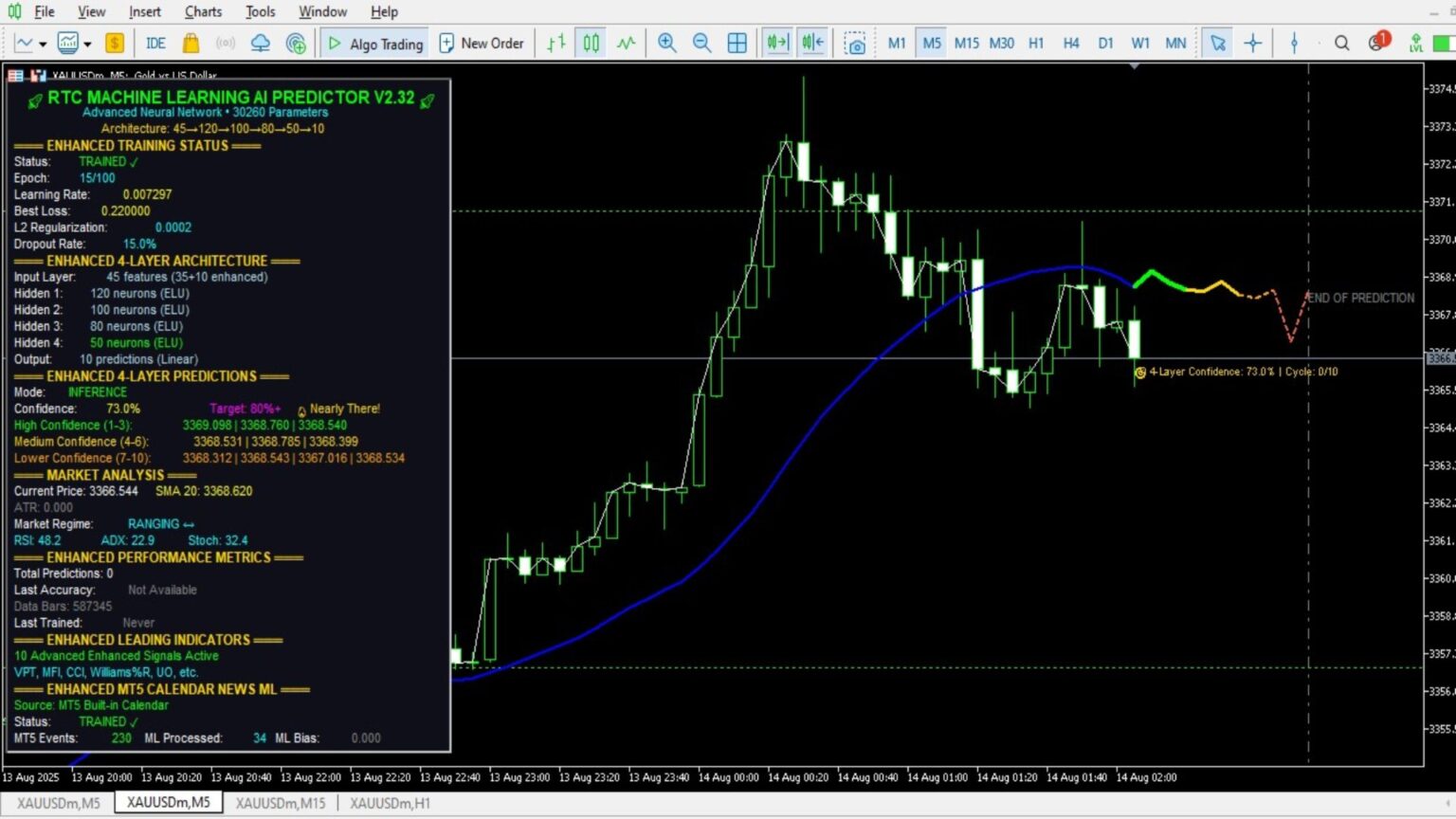Open the signals subscription icon
The image size is (1456, 819).
[227, 43]
